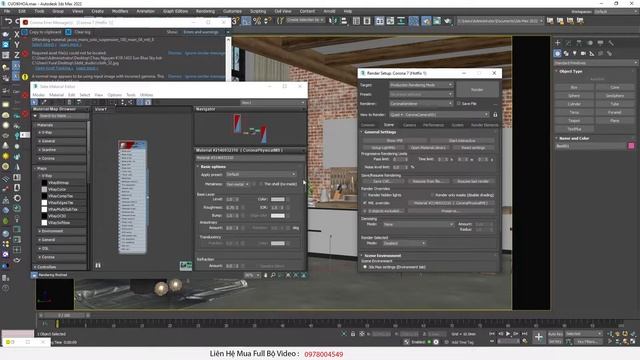Click the Start Interactive button
This screenshot has width=640, height=360.
pyautogui.click(x=462, y=140)
